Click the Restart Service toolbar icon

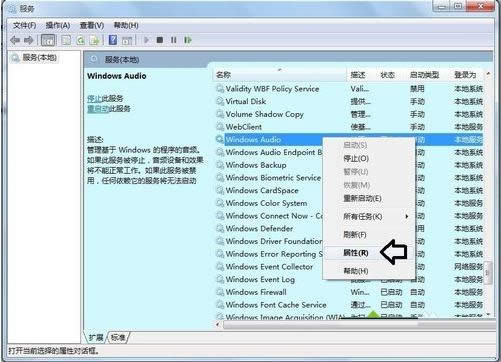point(188,40)
